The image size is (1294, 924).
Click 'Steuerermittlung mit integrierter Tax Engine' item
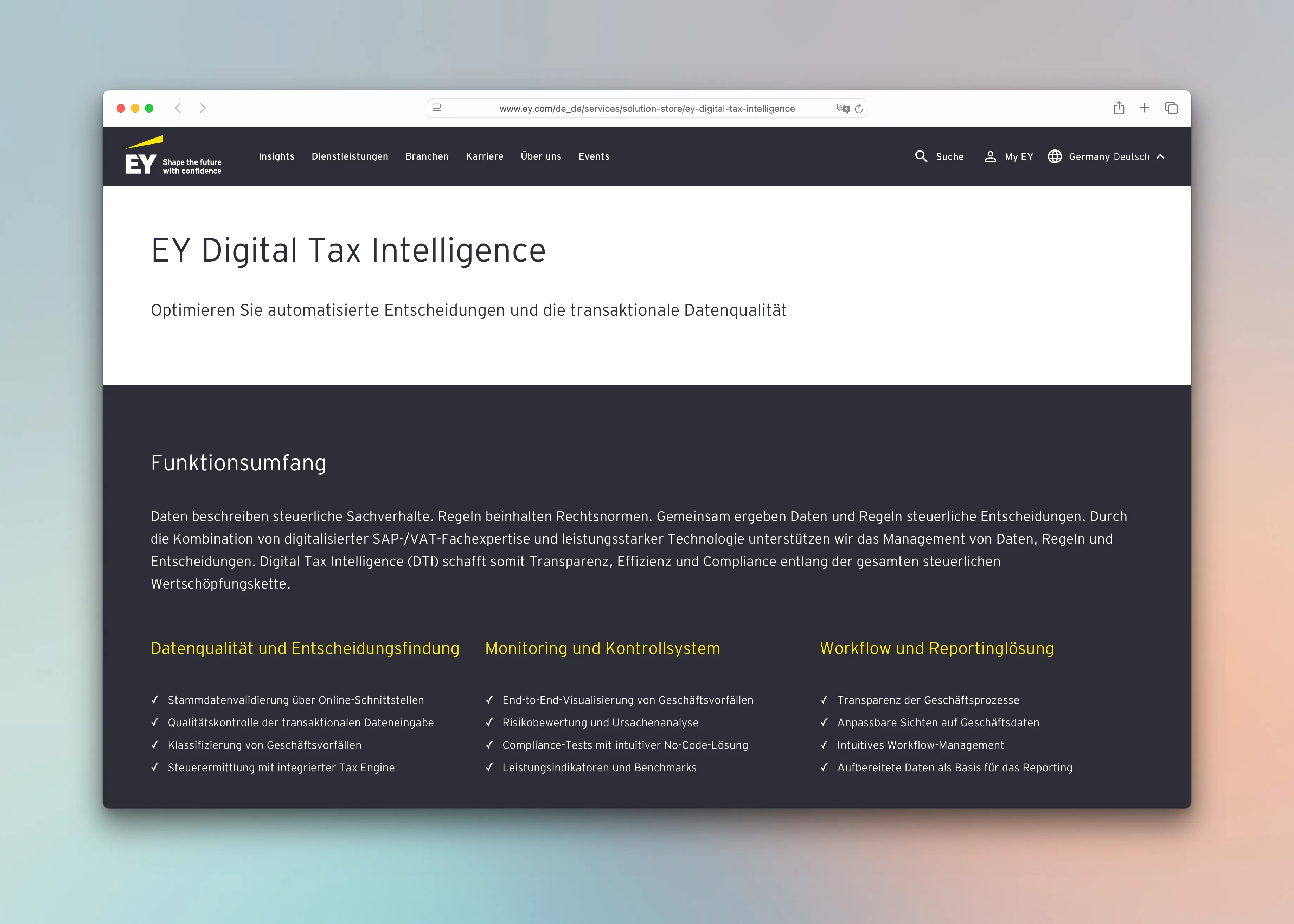tap(281, 768)
